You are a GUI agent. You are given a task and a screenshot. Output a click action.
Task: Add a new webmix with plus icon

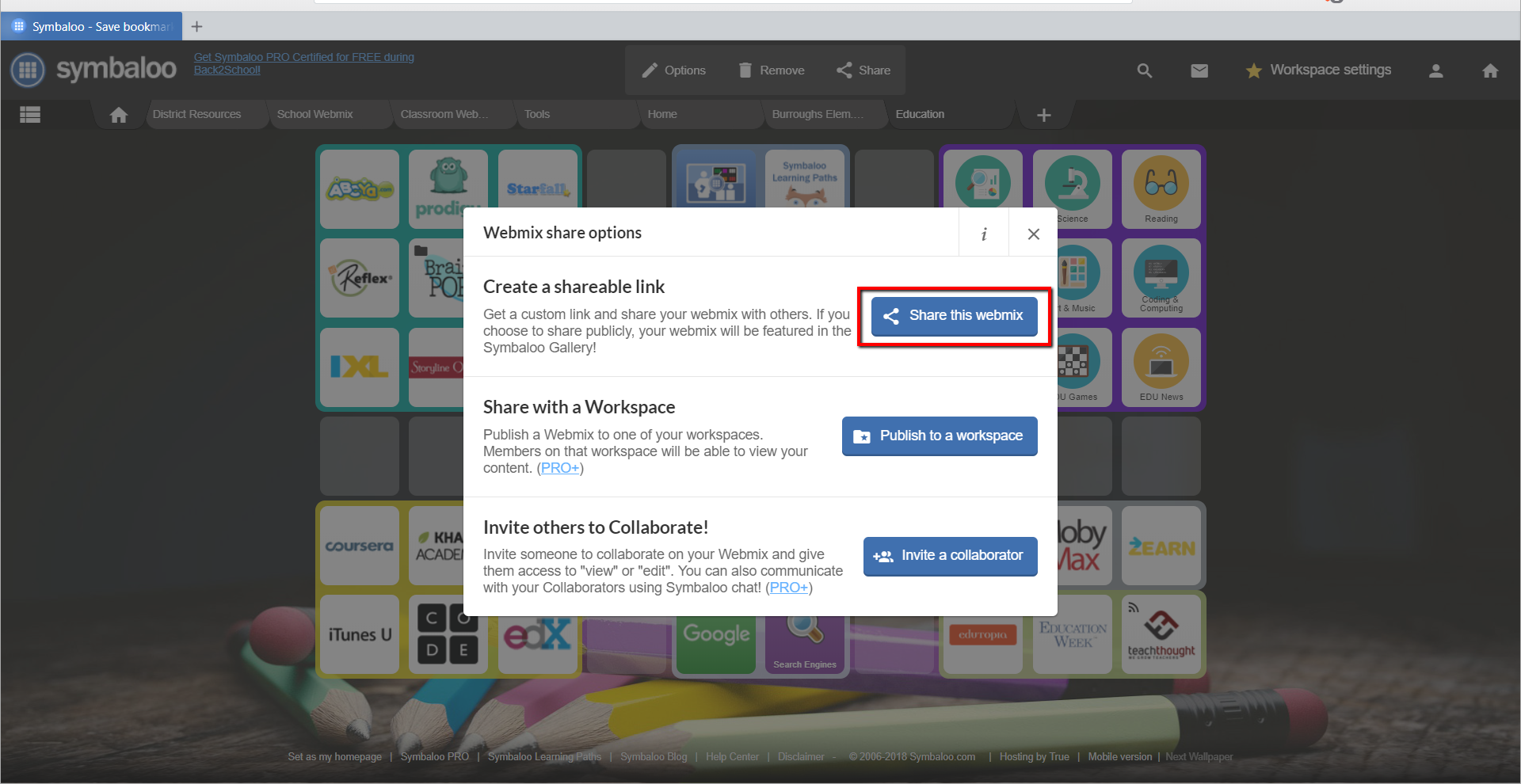[x=1044, y=116]
